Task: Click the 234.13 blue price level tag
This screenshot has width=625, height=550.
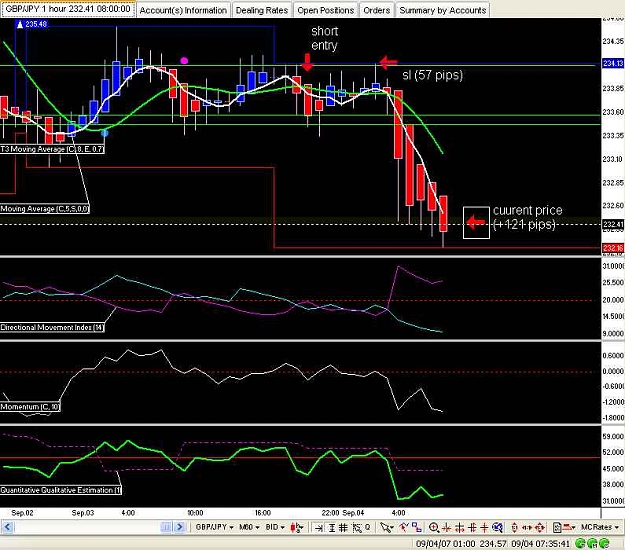Action: [x=613, y=63]
